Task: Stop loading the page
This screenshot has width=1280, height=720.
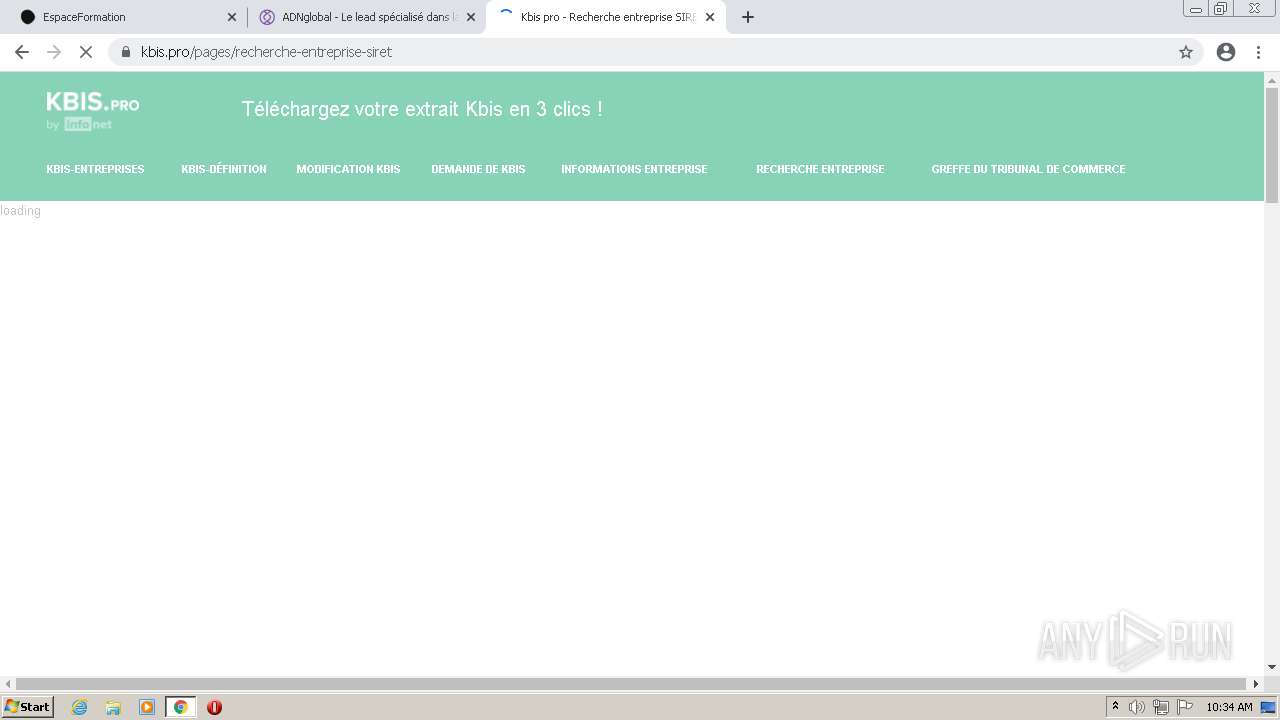Action: pyautogui.click(x=86, y=52)
